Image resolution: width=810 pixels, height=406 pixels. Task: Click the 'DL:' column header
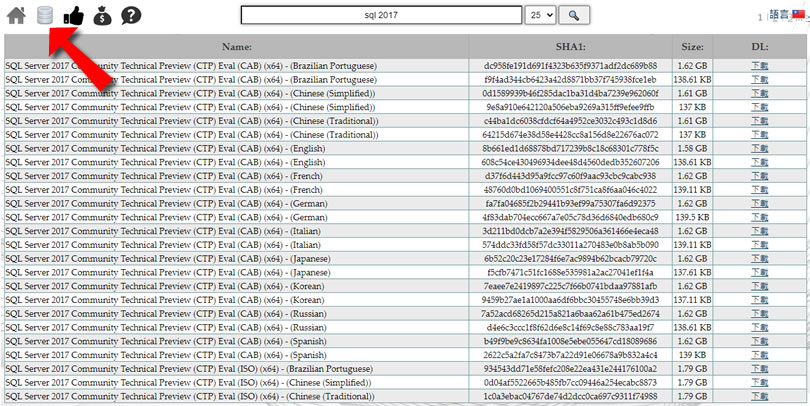(760, 47)
